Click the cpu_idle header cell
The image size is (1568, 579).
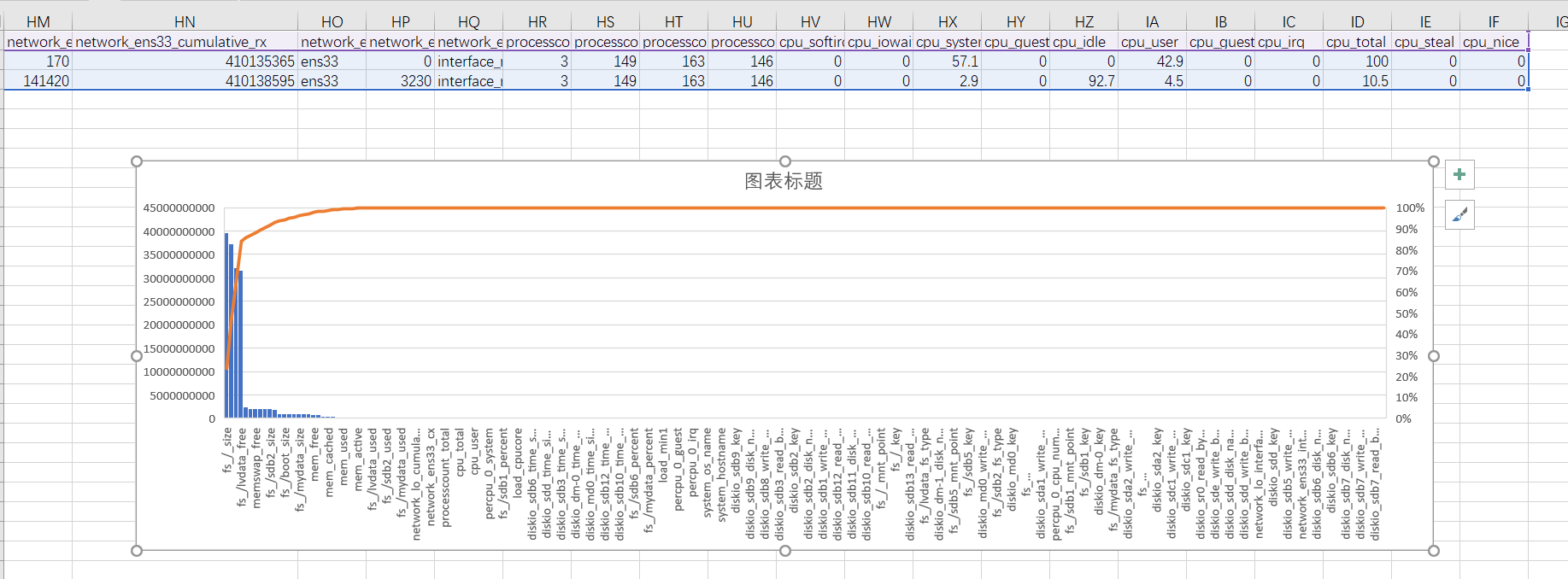click(1083, 42)
